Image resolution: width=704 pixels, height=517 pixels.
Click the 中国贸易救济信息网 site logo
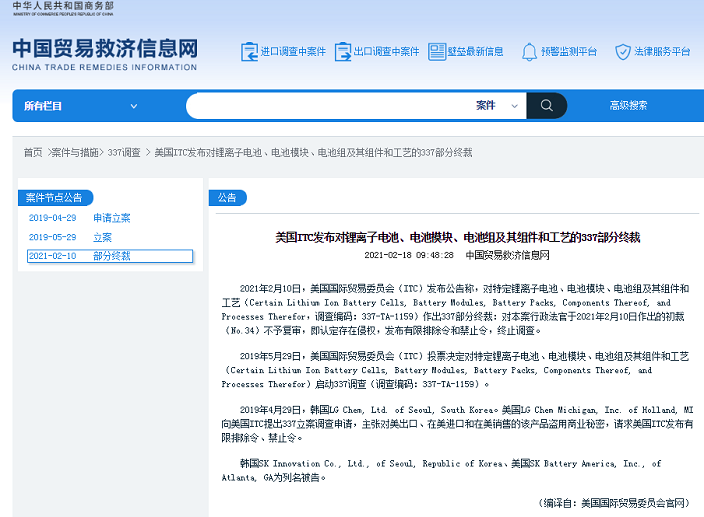[x=105, y=55]
